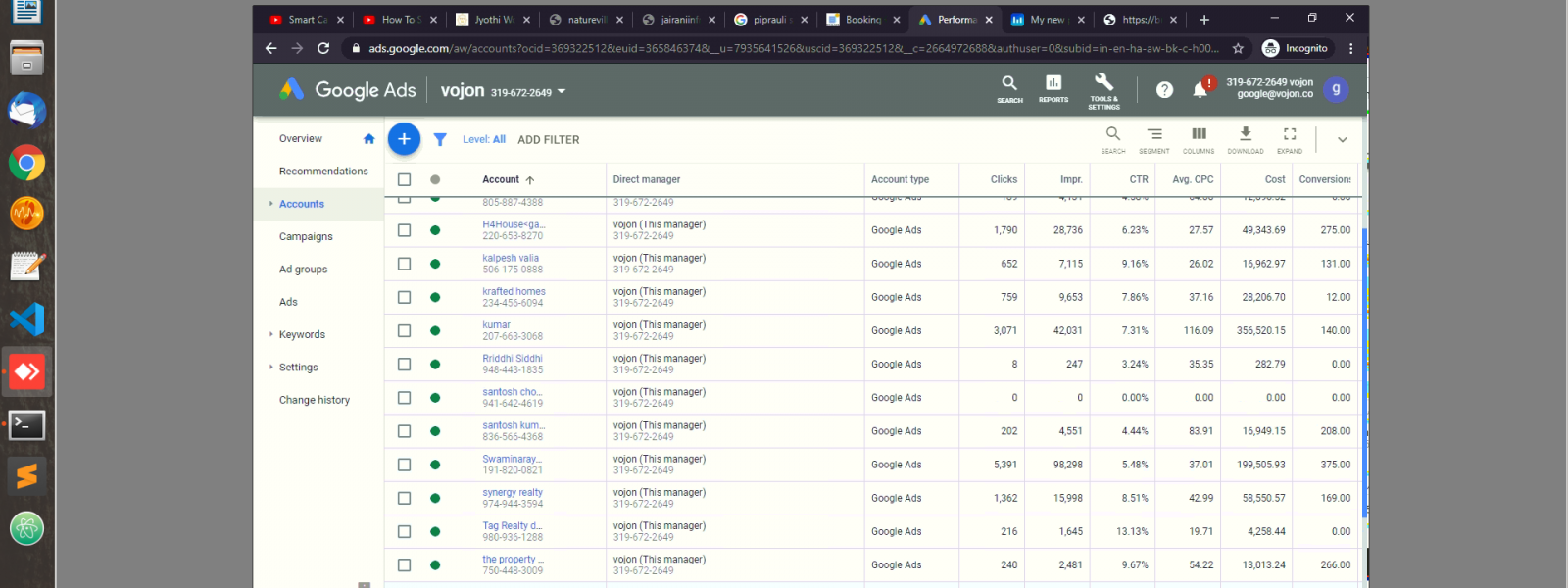The image size is (1568, 588).
Task: Go to Campaigns in the sidebar
Action: (x=306, y=237)
